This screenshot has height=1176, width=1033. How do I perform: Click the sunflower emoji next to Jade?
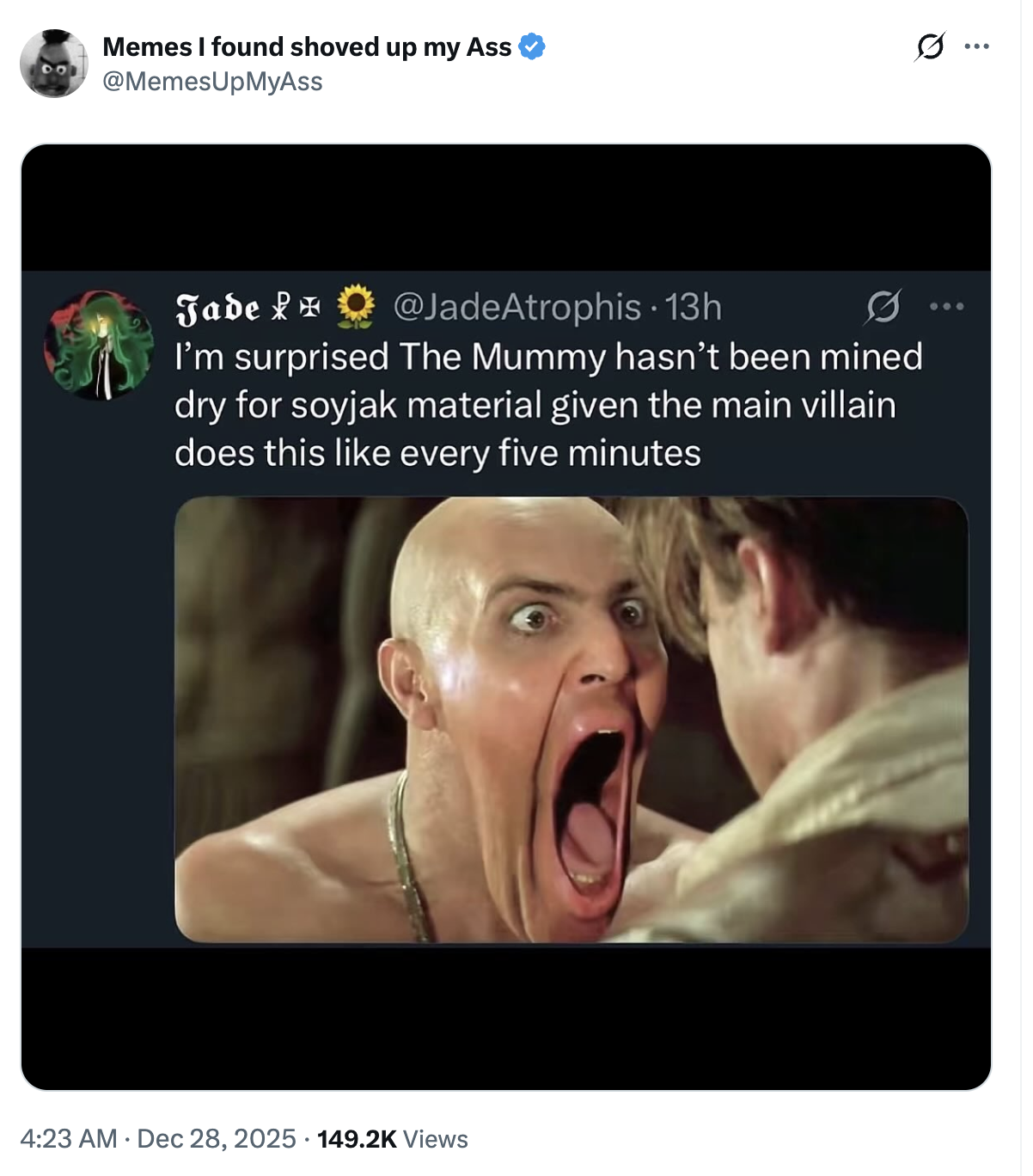point(356,308)
